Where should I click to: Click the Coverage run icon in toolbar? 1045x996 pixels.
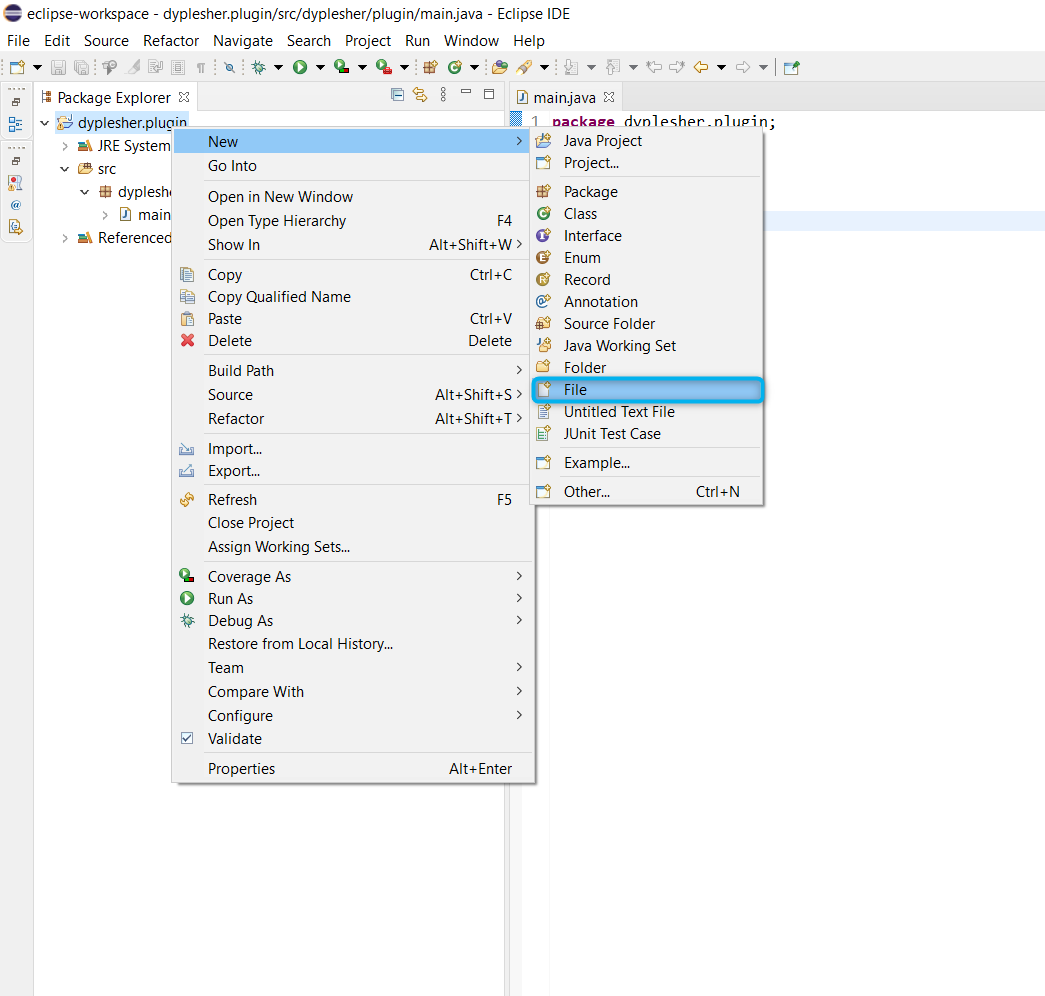click(342, 67)
